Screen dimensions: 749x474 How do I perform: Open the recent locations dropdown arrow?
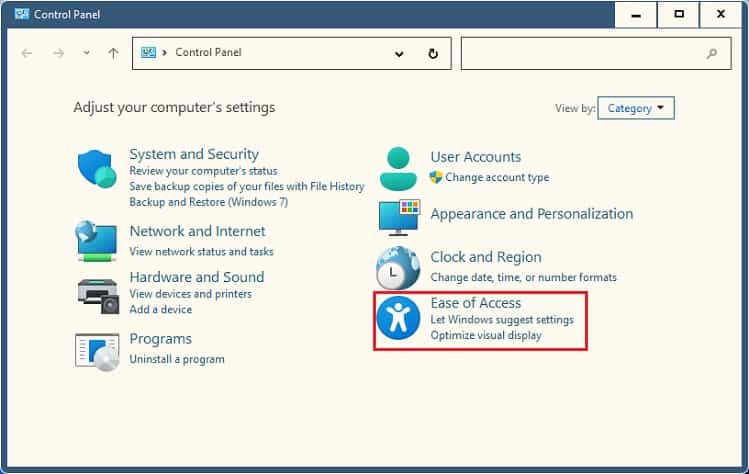click(x=86, y=53)
